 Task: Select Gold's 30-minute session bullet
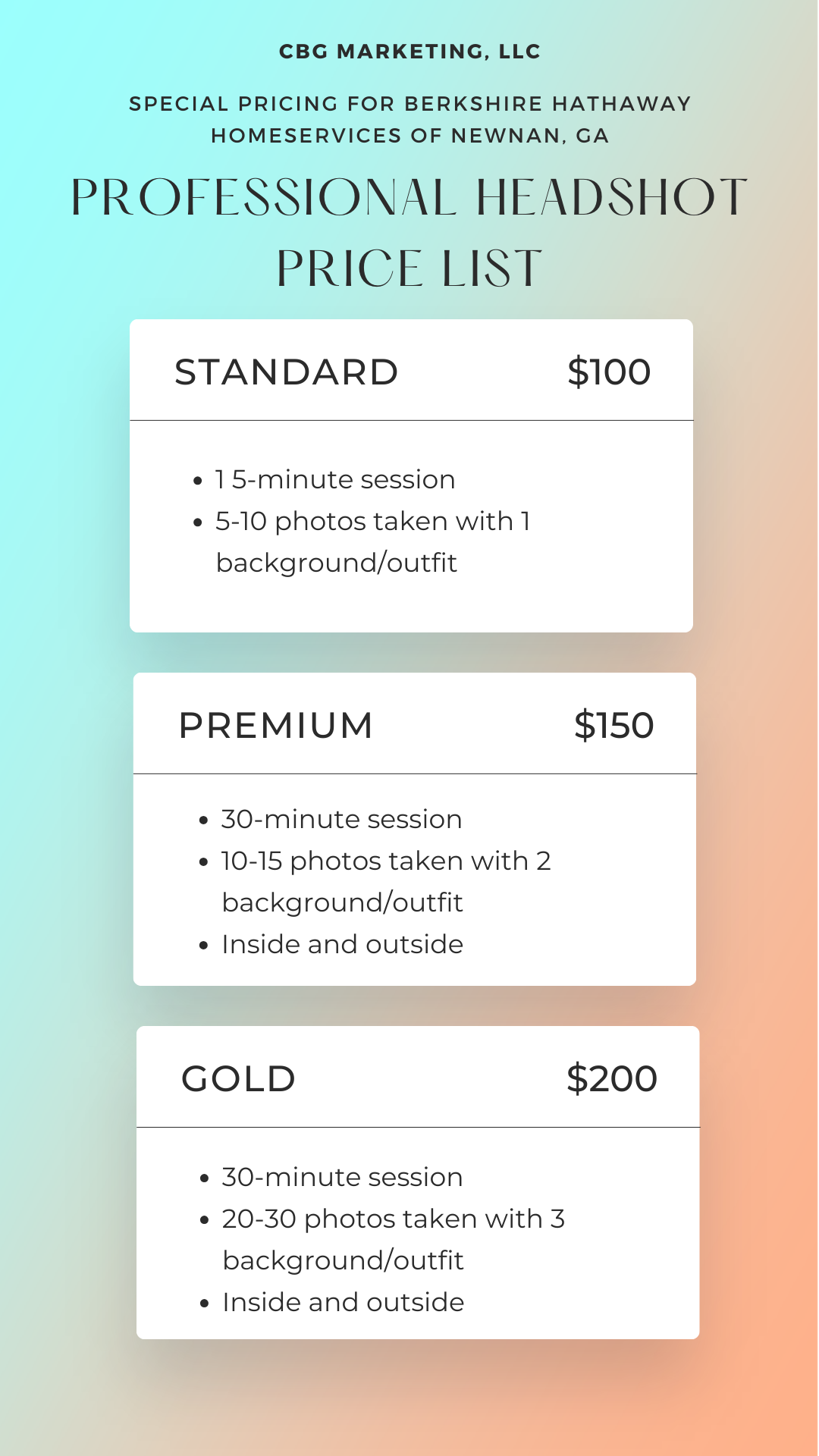tap(342, 1178)
